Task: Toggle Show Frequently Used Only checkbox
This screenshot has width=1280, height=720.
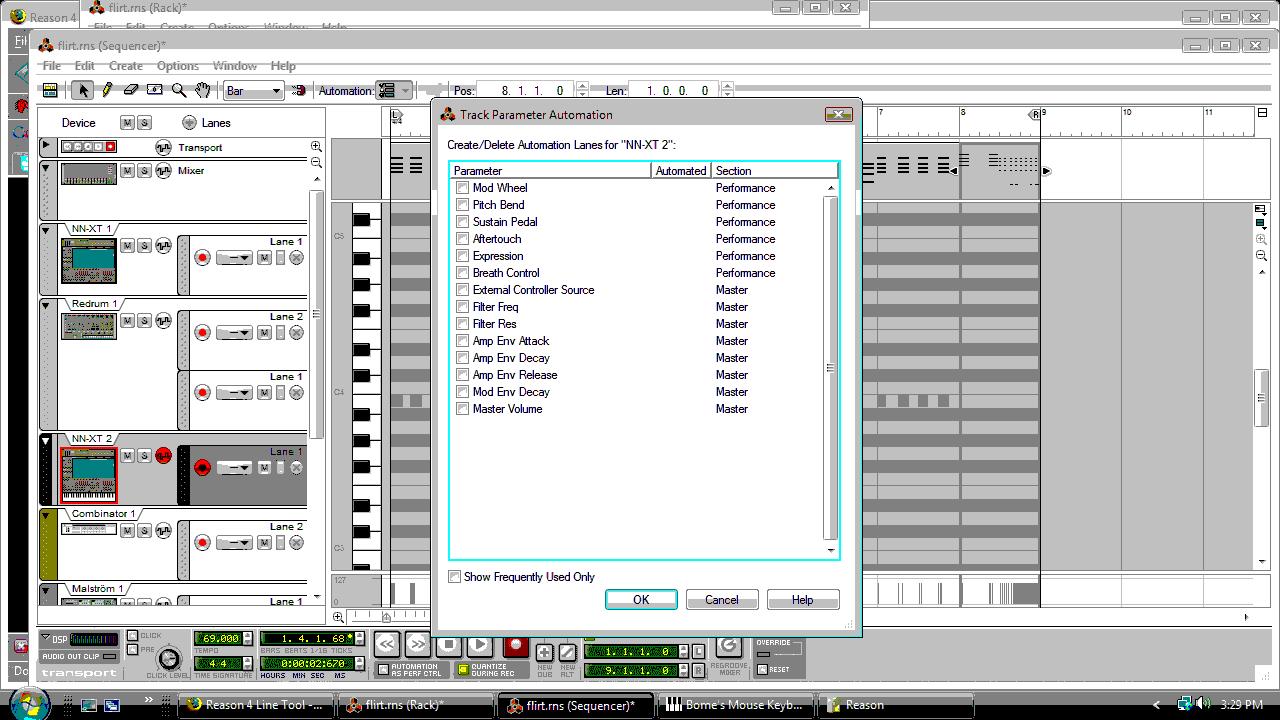Action: click(455, 577)
